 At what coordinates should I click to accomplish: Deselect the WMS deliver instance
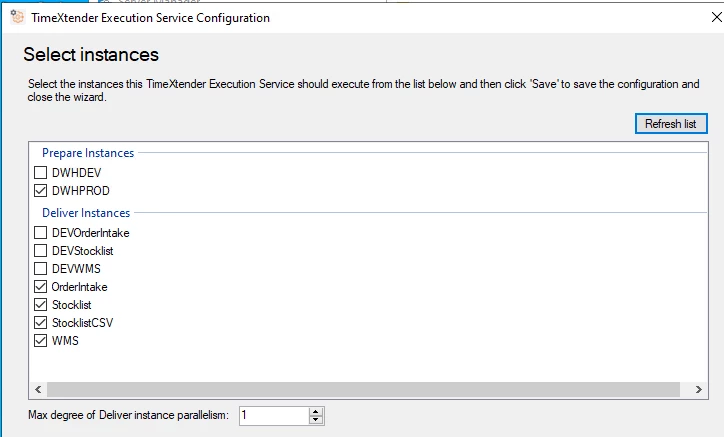click(41, 340)
